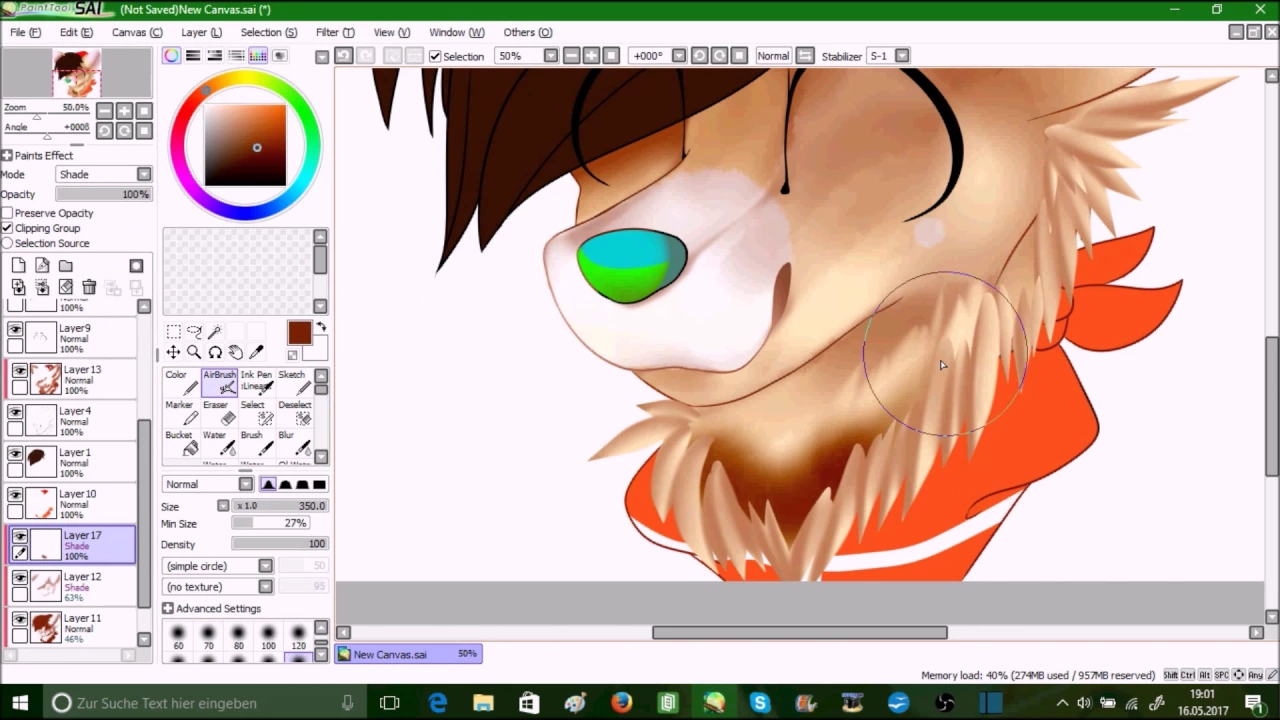Delete the selected layer with trash icon
This screenshot has height=720, width=1280.
(89, 287)
